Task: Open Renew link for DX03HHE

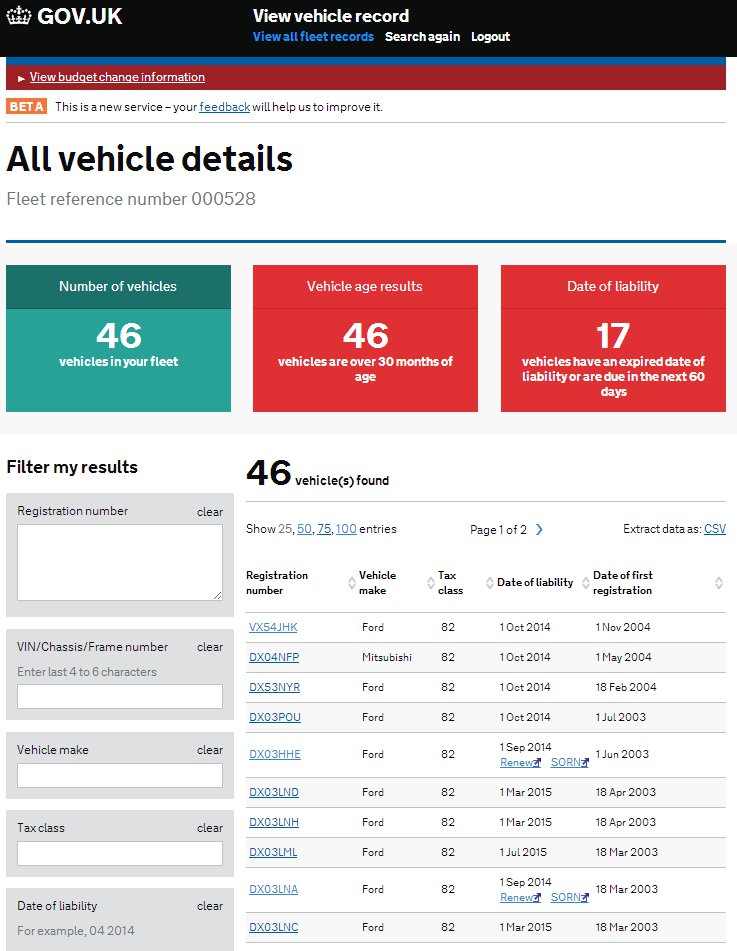Action: 520,762
